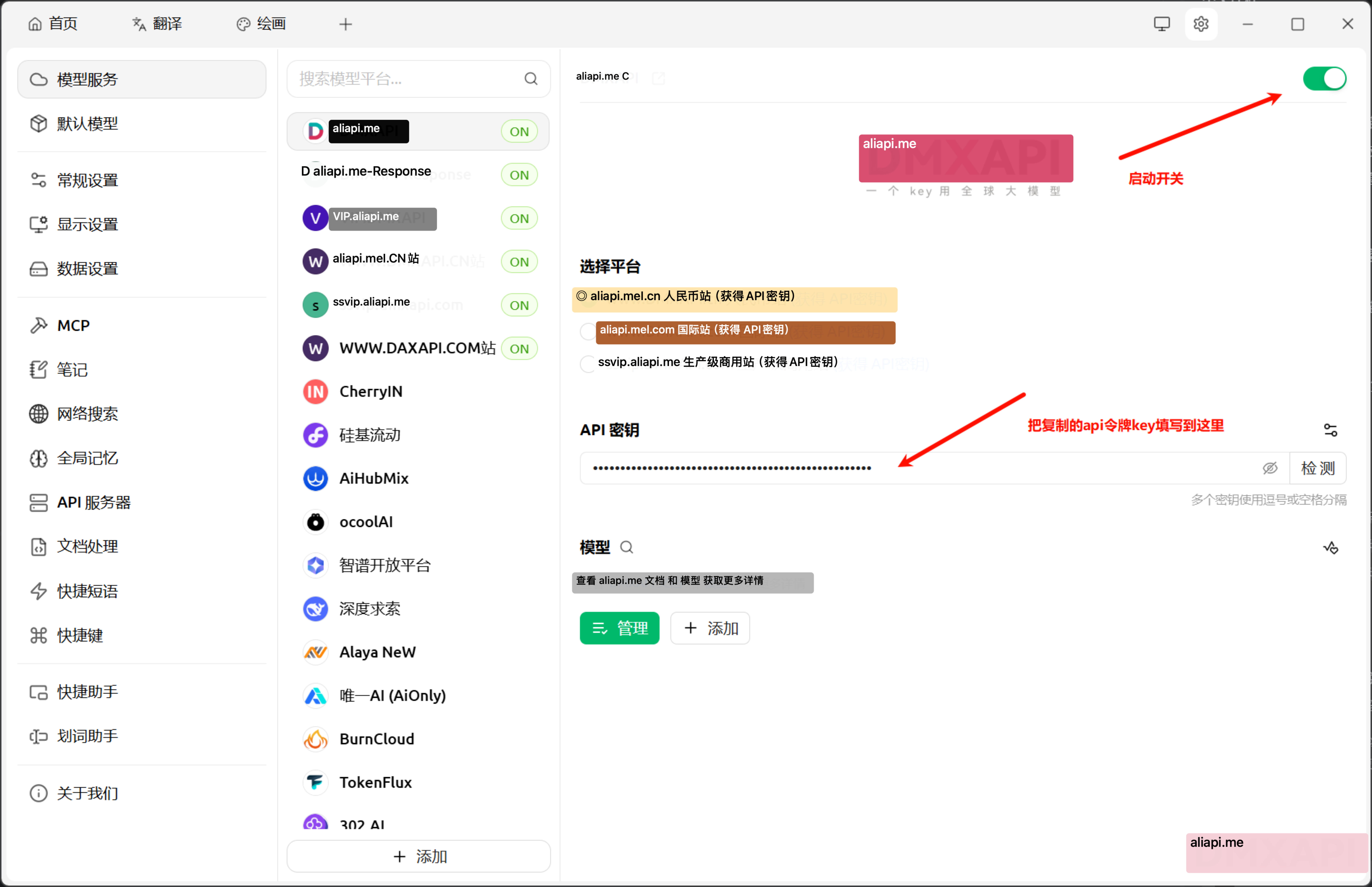Select aliapi.me provider at top of list
The image size is (1372, 887).
[x=418, y=131]
